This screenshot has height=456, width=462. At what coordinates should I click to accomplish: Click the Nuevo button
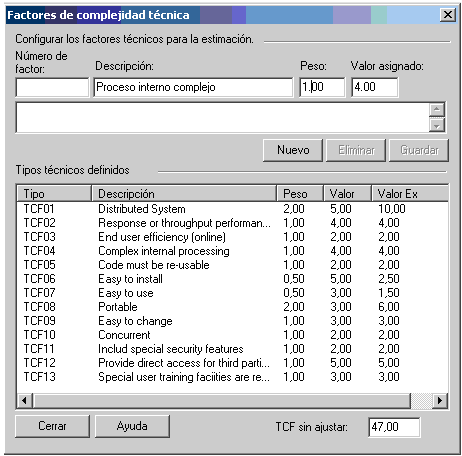293,150
